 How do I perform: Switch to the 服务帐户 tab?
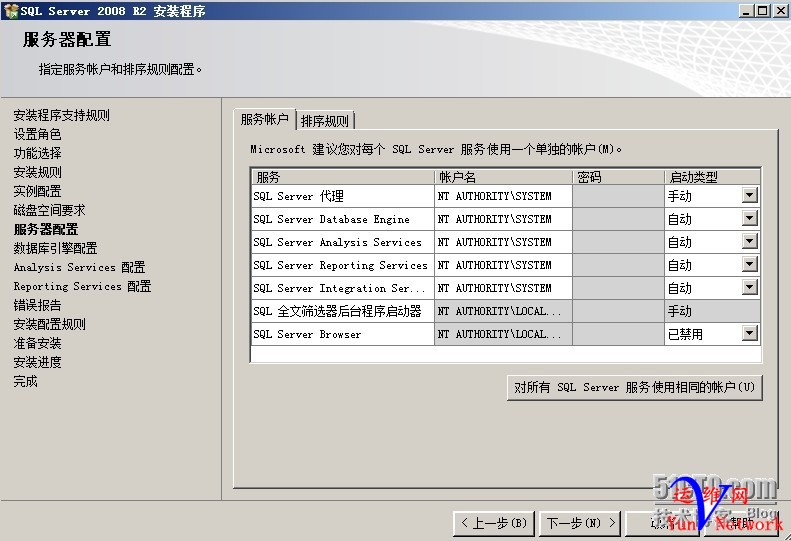[264, 120]
